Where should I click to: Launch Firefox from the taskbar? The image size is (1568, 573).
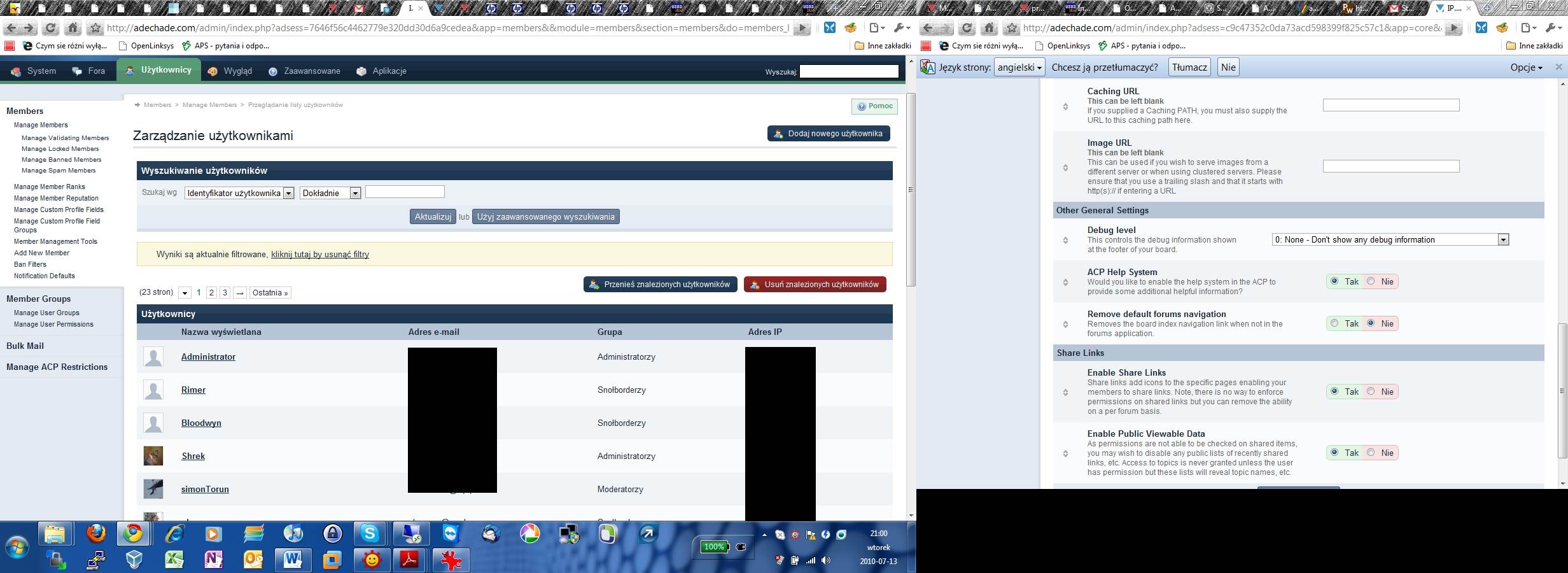pos(96,534)
